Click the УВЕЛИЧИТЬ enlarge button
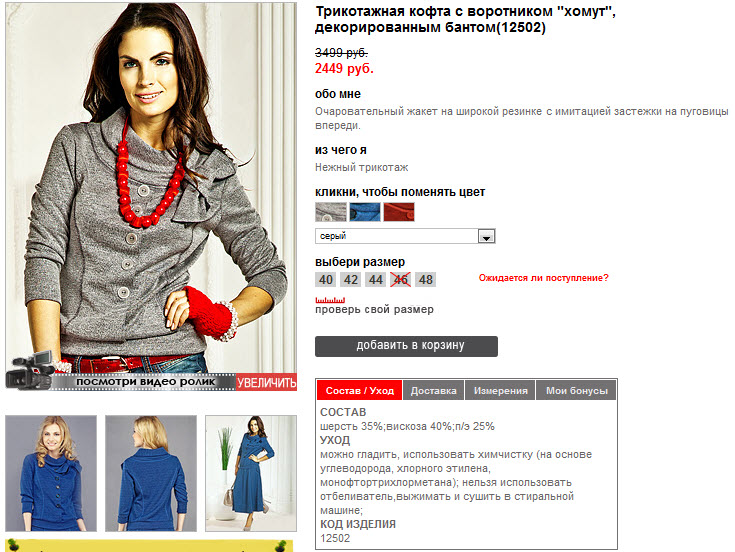The width and height of the screenshot is (735, 552). coord(266,382)
